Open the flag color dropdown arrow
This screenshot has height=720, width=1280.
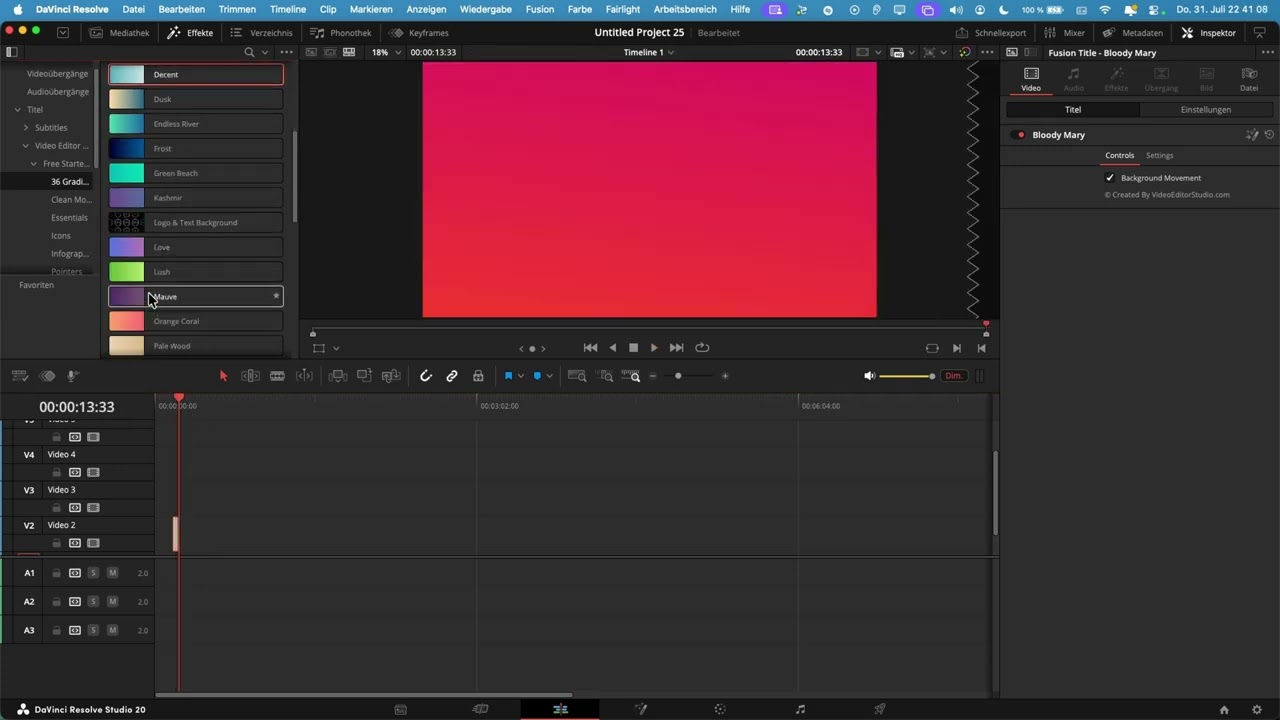coord(521,376)
